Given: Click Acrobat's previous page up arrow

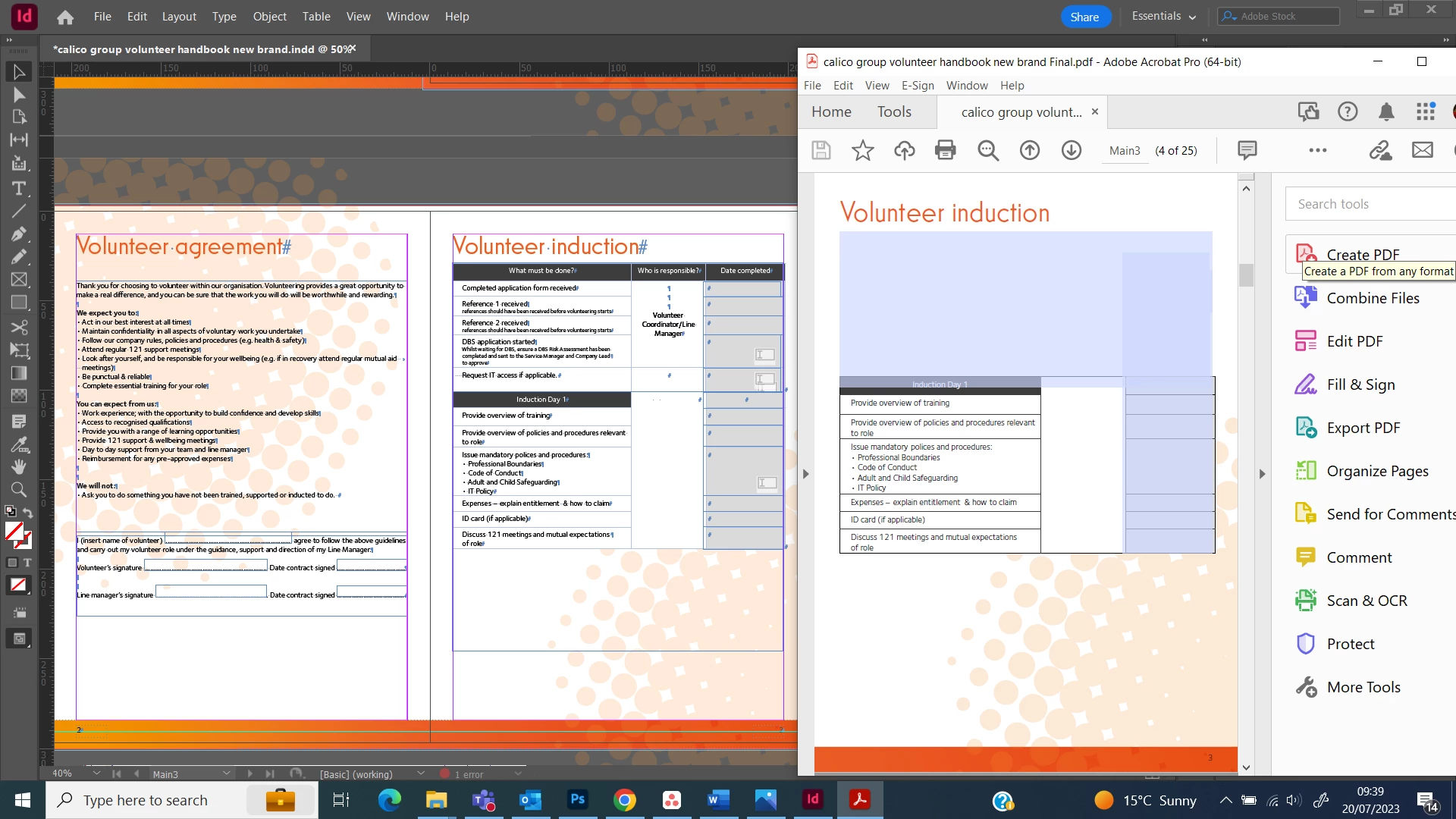Looking at the screenshot, I should 1029,150.
